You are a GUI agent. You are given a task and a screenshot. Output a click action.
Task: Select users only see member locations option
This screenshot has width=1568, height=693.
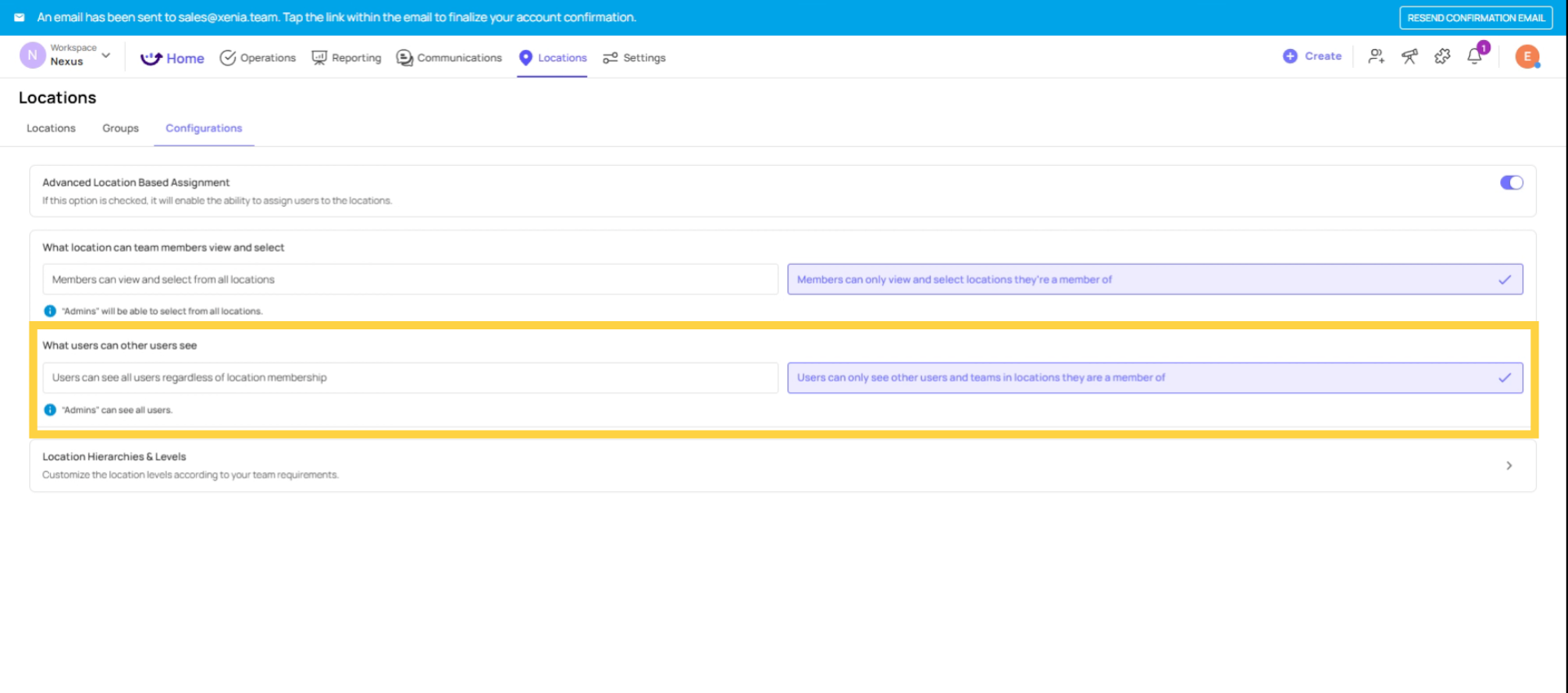(1155, 378)
